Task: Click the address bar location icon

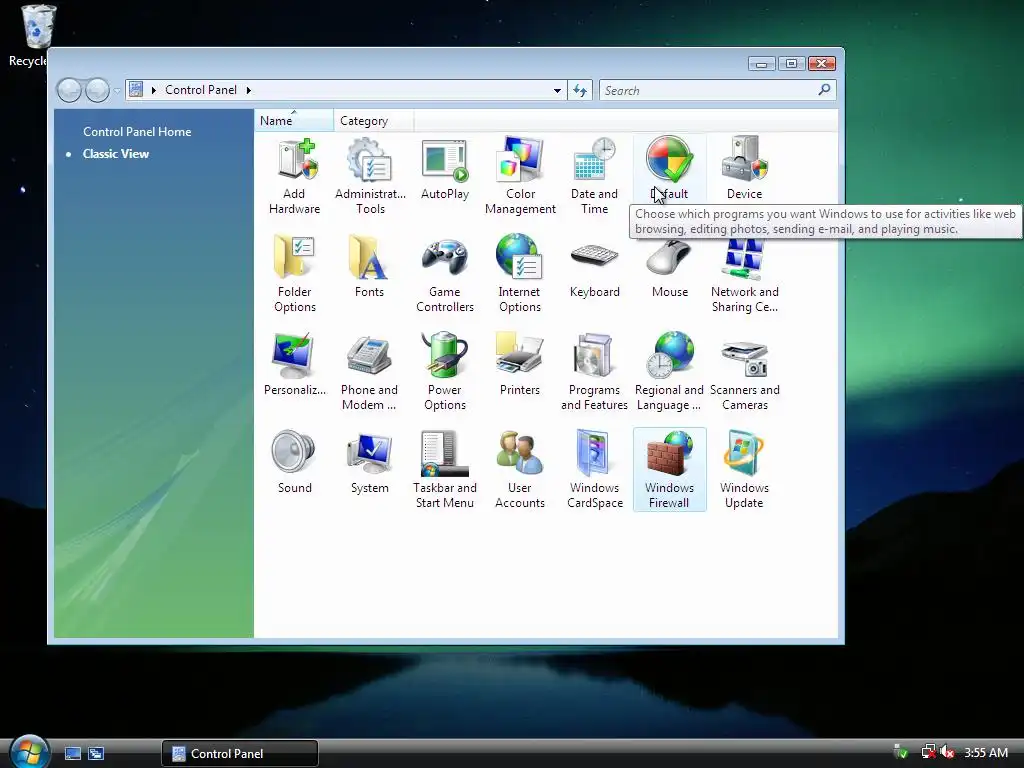Action: pos(136,90)
